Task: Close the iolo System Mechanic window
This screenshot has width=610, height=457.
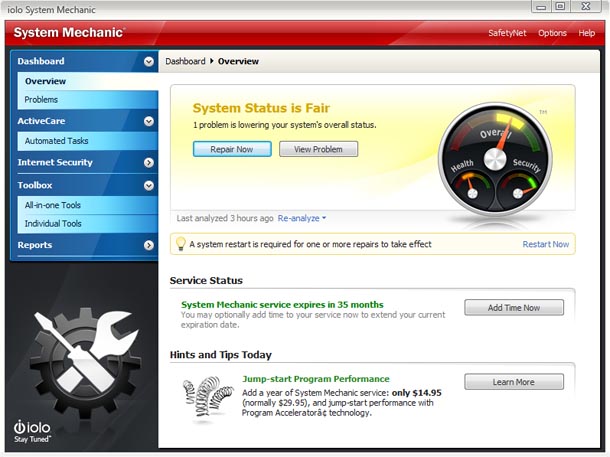Action: pos(586,7)
